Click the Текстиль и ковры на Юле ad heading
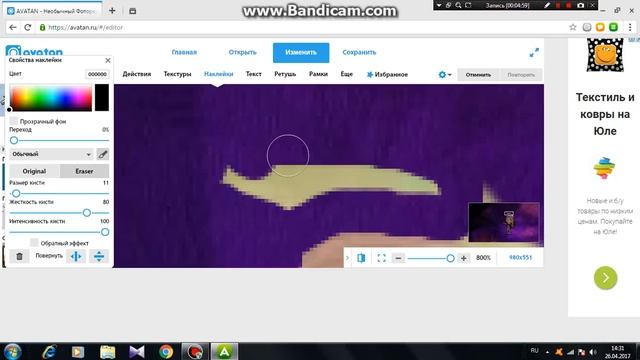The width and height of the screenshot is (640, 360). (x=605, y=114)
